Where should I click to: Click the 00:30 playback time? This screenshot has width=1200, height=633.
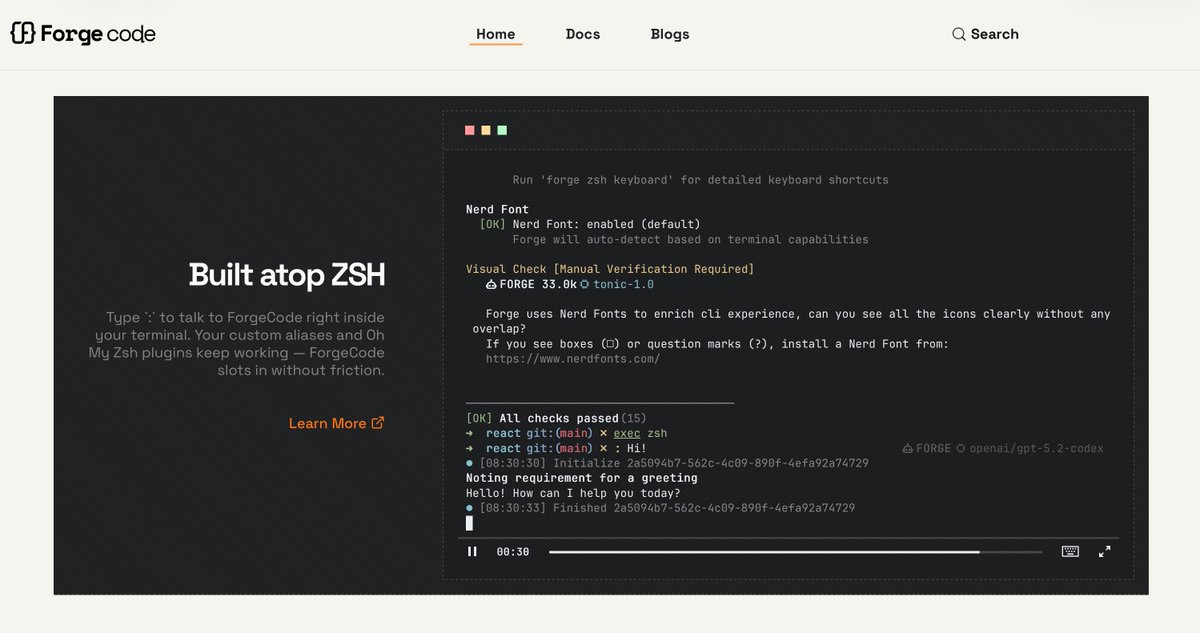(x=513, y=552)
